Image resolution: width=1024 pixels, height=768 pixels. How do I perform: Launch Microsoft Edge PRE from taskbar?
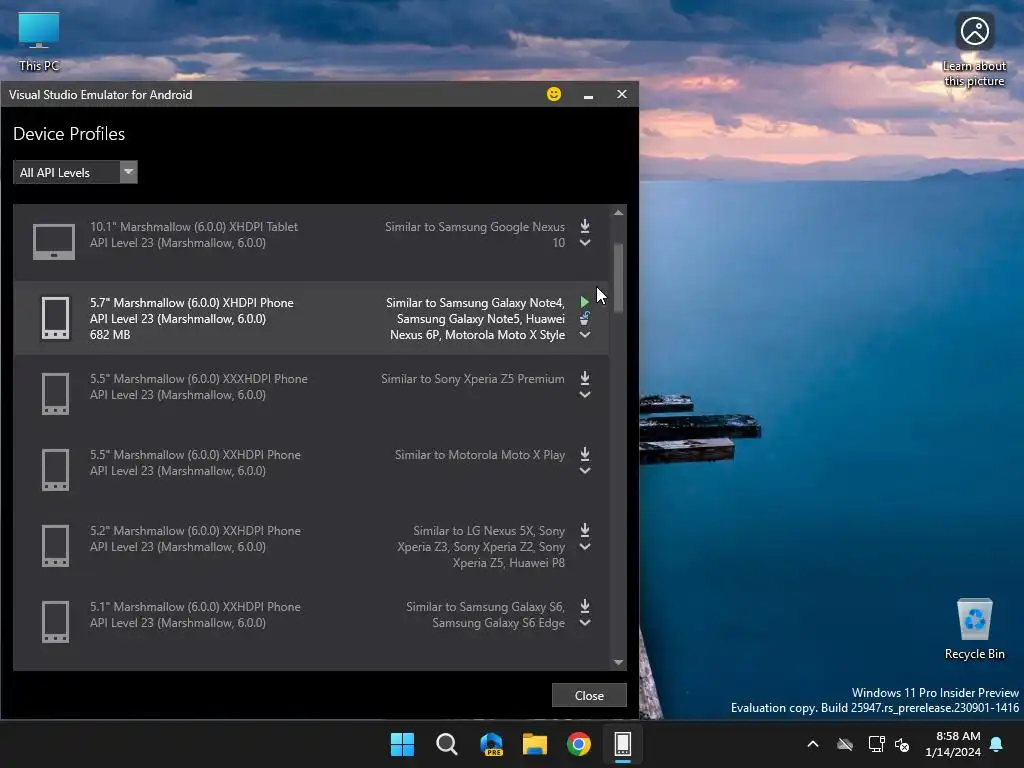[491, 744]
